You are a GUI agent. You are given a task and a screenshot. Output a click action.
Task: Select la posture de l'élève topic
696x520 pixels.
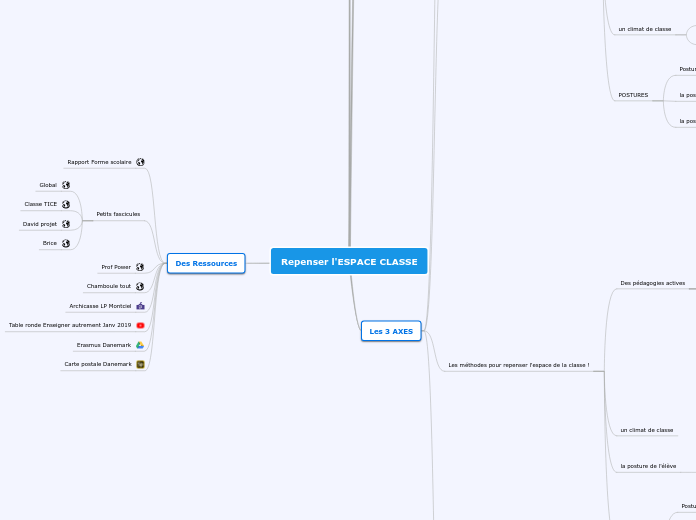[648, 466]
